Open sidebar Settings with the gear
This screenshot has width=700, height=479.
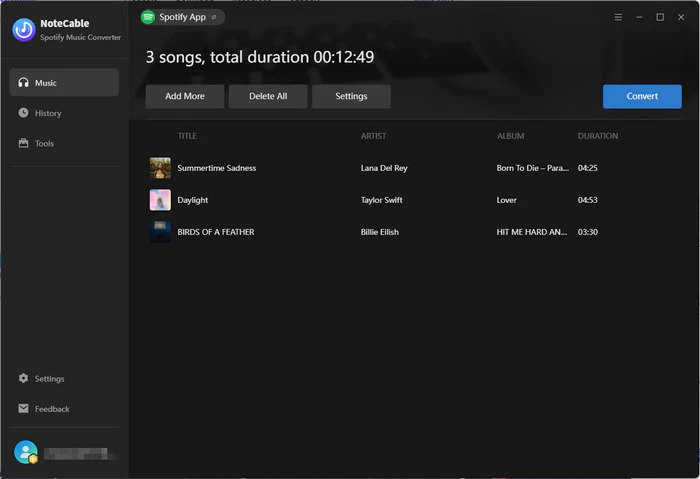(x=64, y=379)
